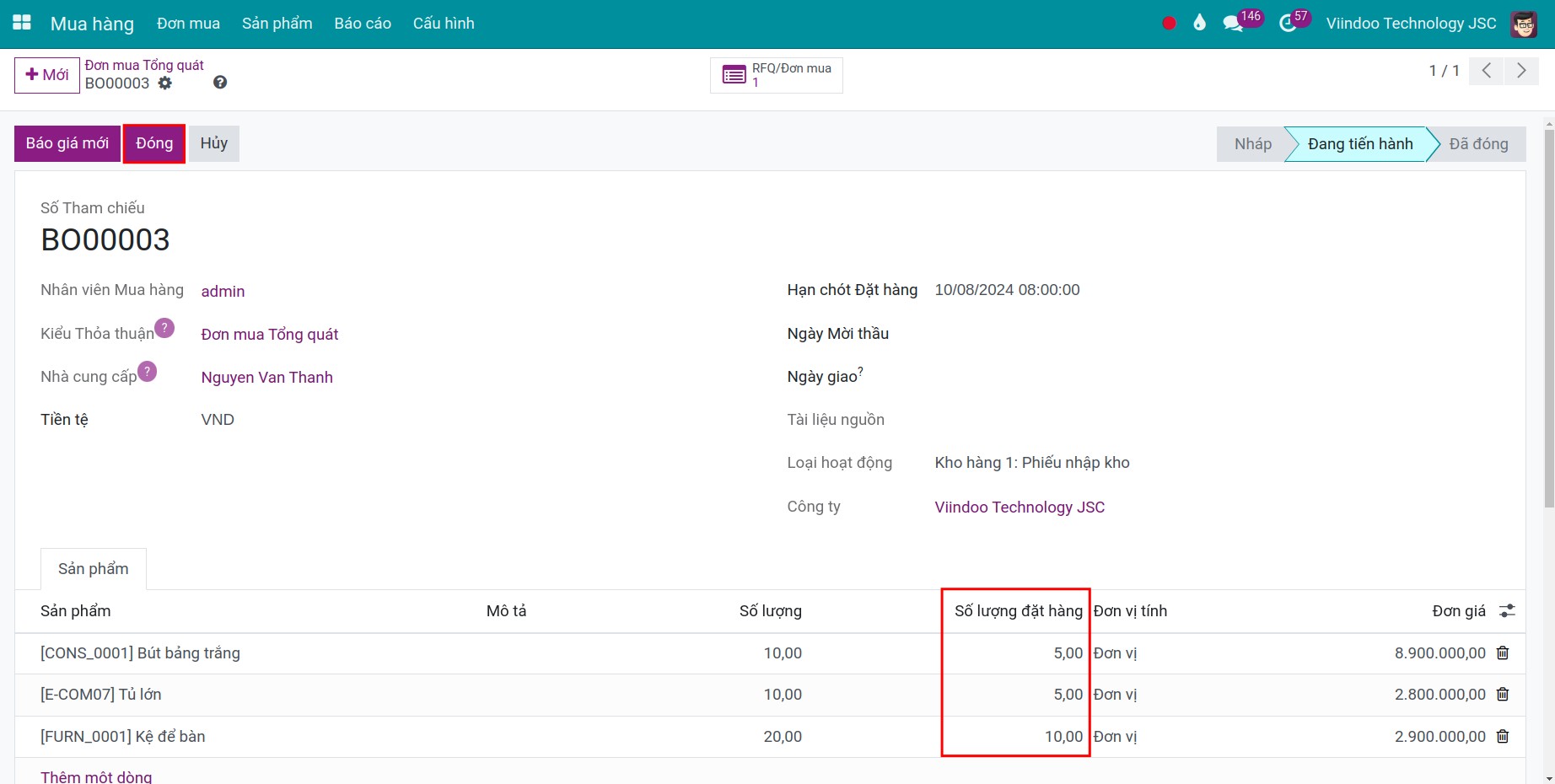
Task: Open the Đơn mua menu
Action: pos(188,24)
